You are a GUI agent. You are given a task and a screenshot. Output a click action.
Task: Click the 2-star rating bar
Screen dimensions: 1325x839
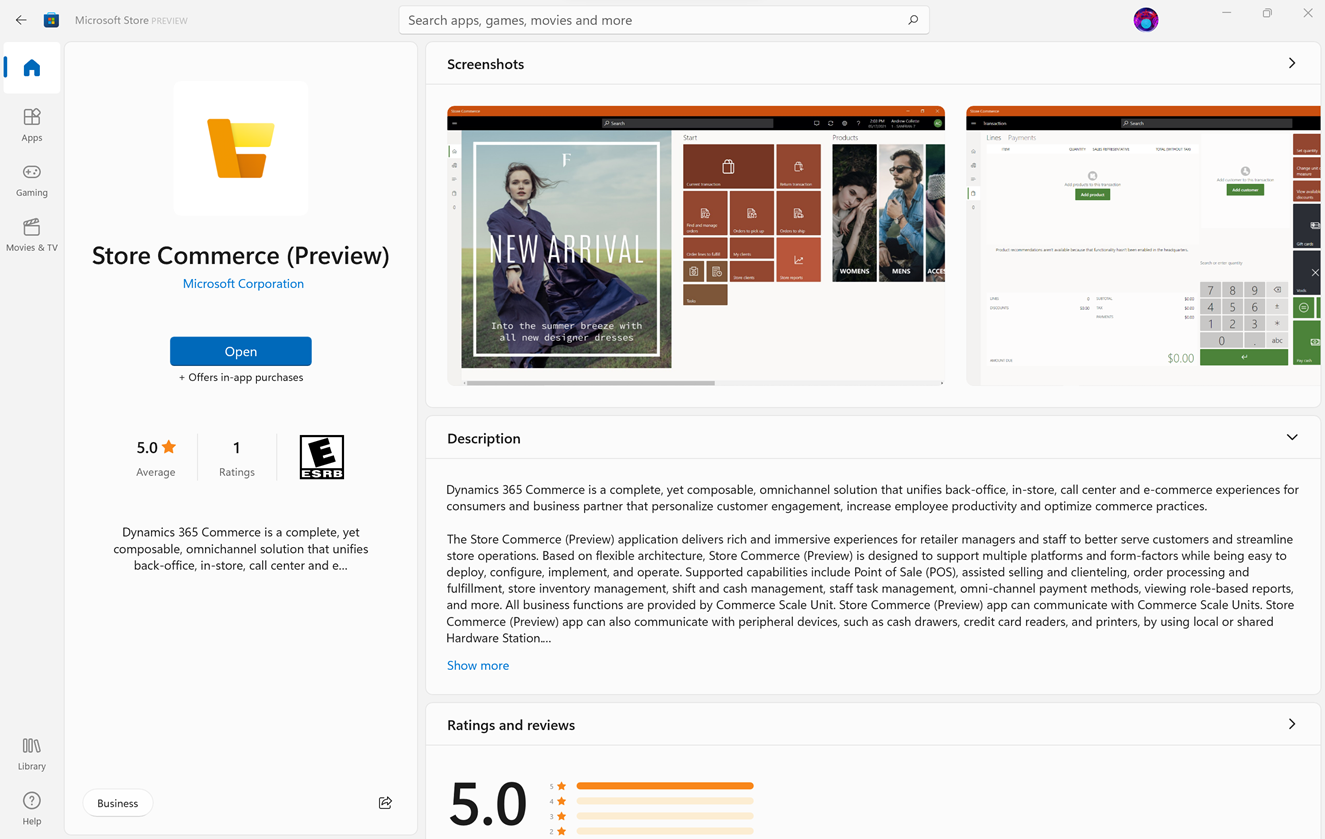(665, 831)
